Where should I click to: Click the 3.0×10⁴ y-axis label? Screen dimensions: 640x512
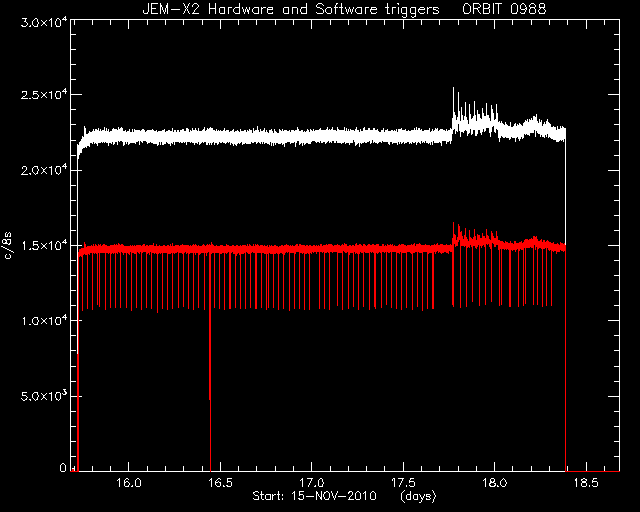(44, 22)
